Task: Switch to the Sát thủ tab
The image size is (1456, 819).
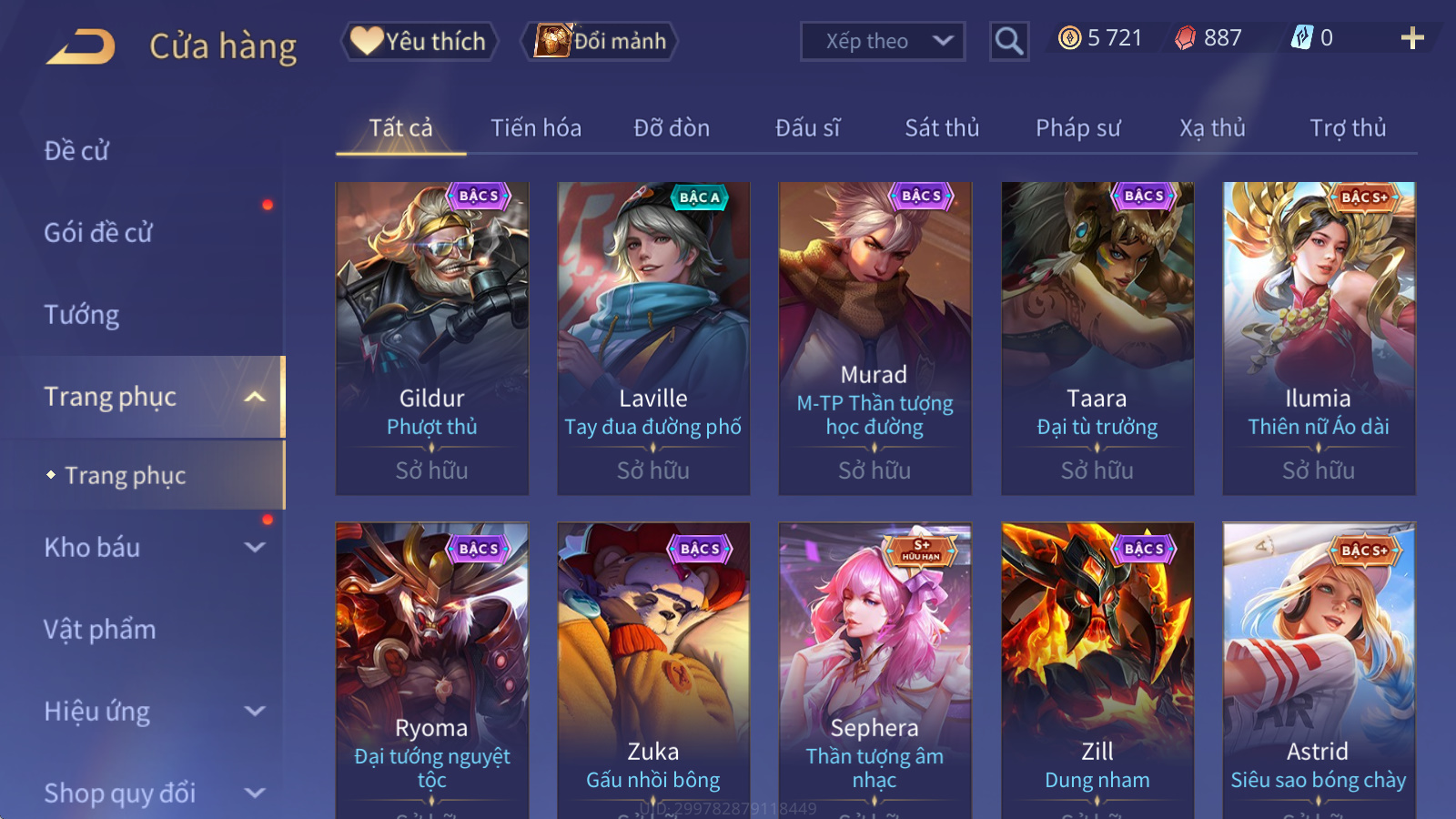Action: tap(942, 128)
